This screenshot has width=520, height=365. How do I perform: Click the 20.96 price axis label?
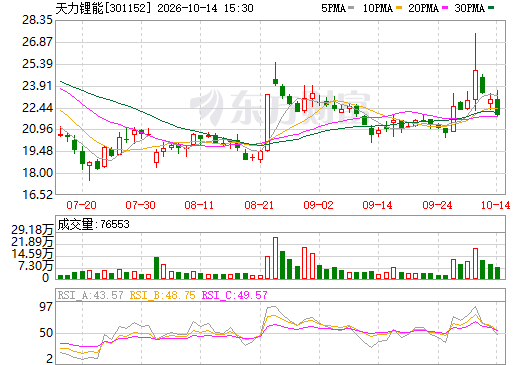coord(37,129)
